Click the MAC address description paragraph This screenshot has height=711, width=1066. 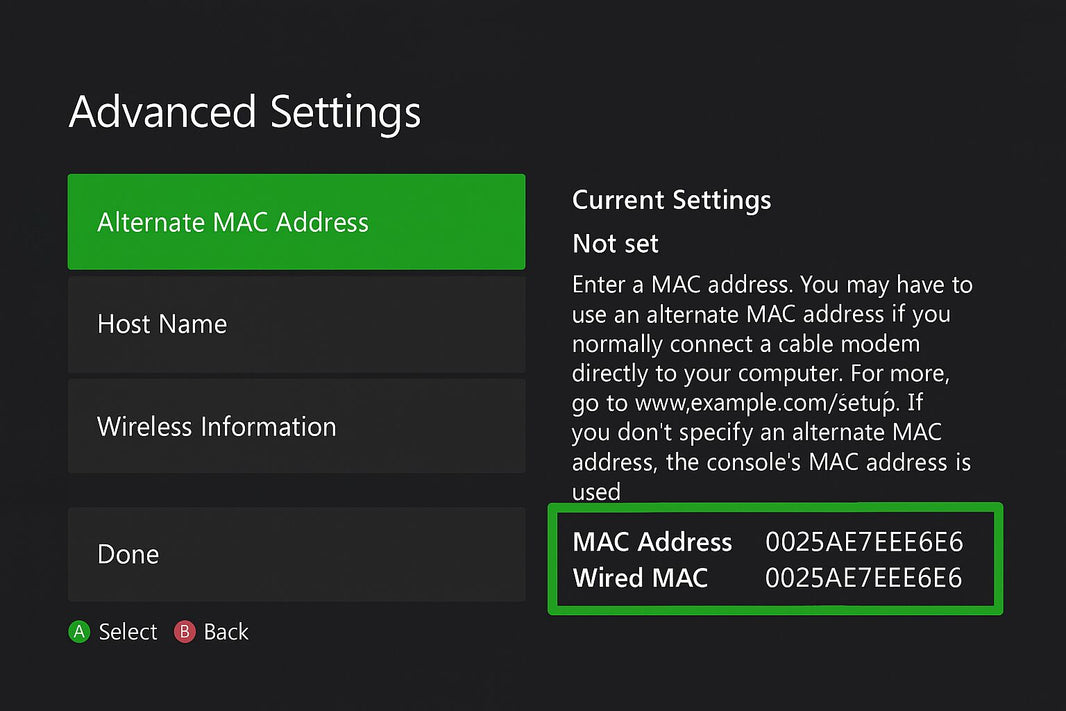coord(770,387)
